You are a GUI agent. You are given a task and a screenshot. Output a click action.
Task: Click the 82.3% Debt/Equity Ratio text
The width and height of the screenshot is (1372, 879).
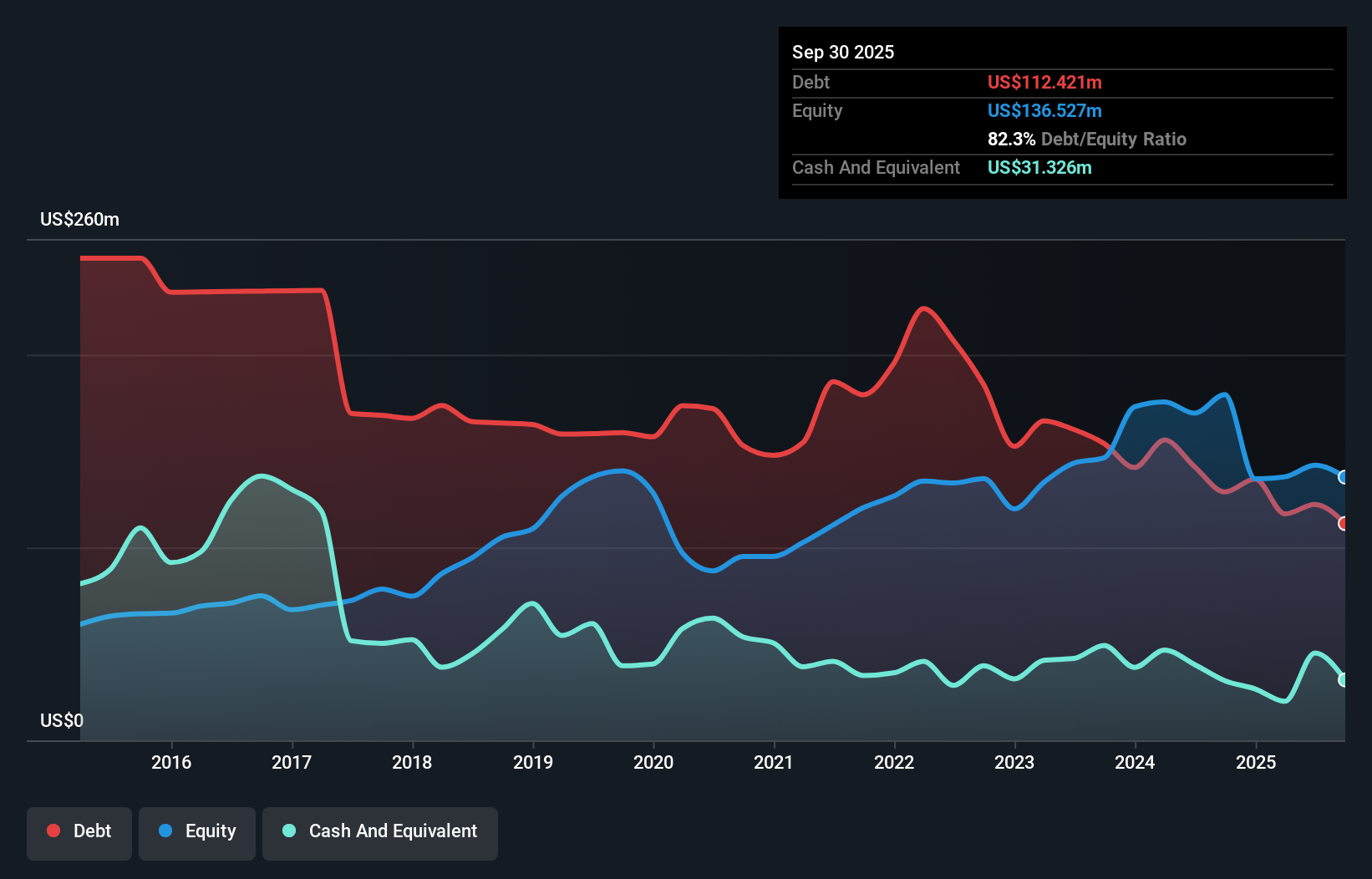coord(1087,139)
